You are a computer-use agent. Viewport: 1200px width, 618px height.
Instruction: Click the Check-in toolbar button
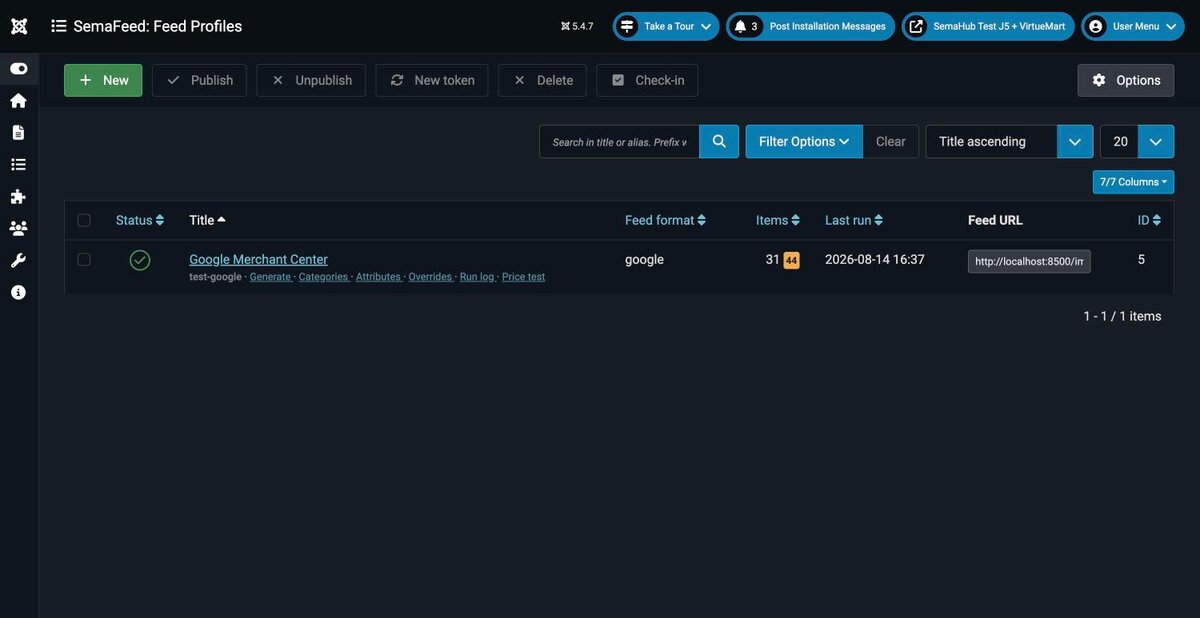647,80
